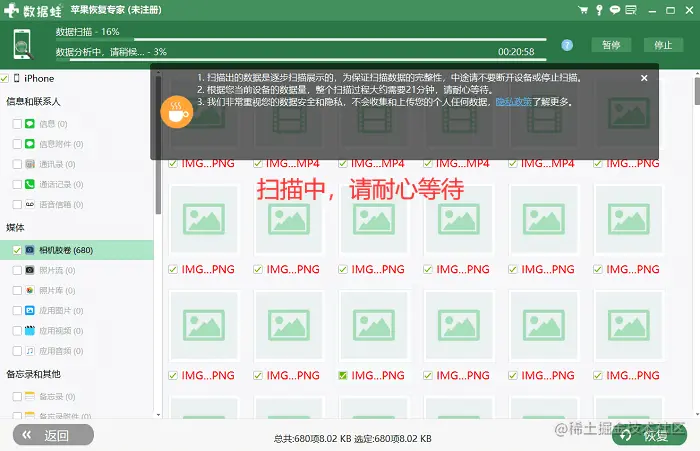Click the 数据扫描 16% progress bar

click(x=301, y=40)
